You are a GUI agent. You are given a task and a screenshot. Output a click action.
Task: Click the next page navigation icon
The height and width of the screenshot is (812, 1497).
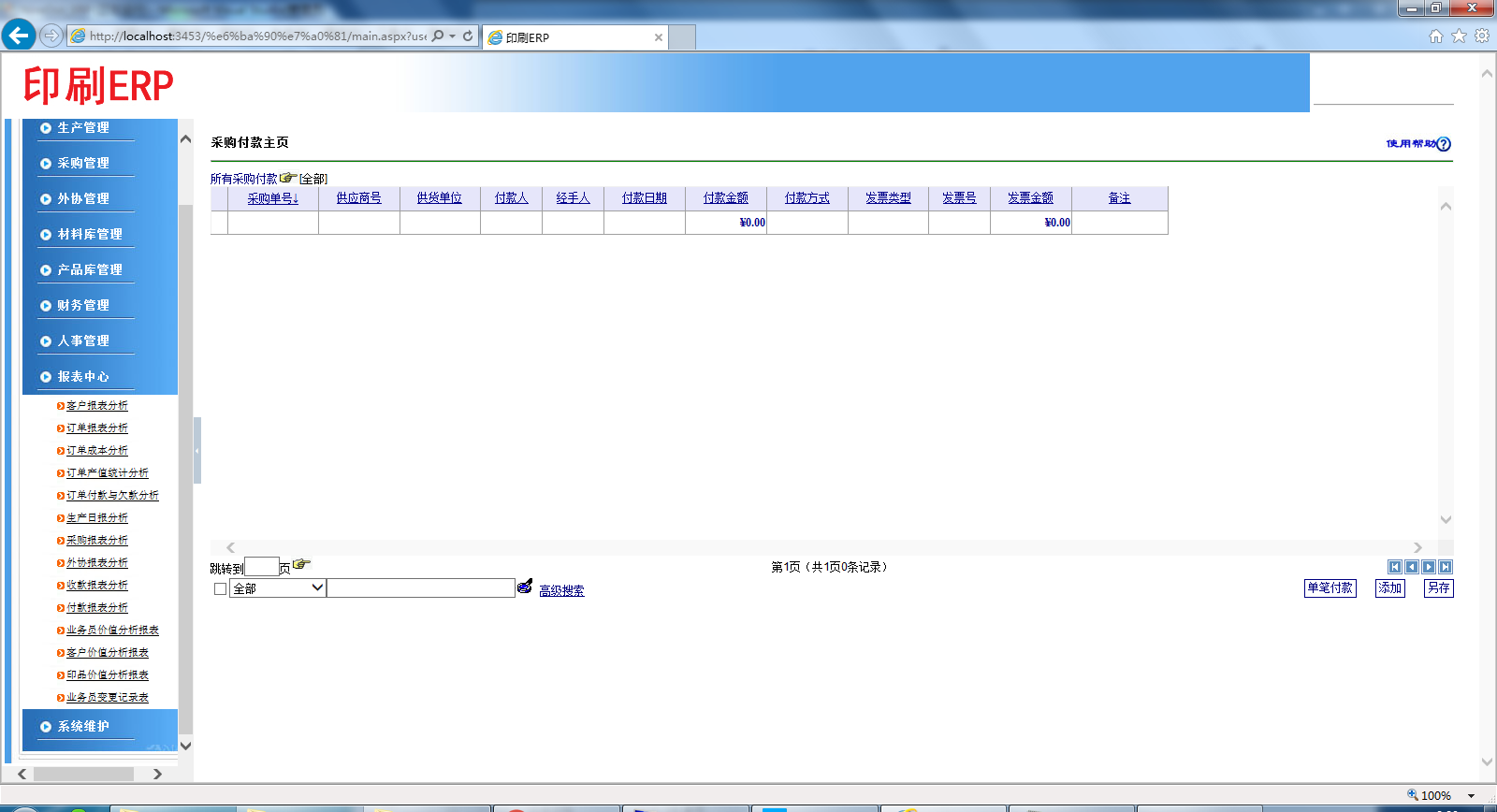point(1429,567)
